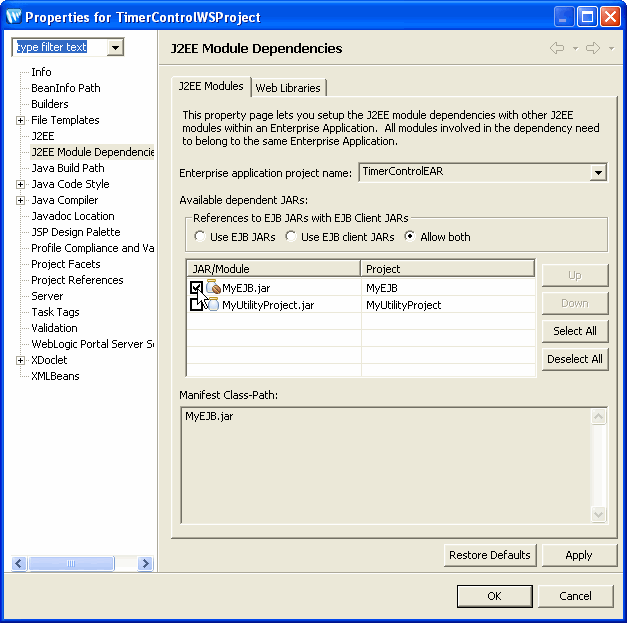This screenshot has height=623, width=627.
Task: Select XMLBeans in the tree
Action: coord(55,376)
